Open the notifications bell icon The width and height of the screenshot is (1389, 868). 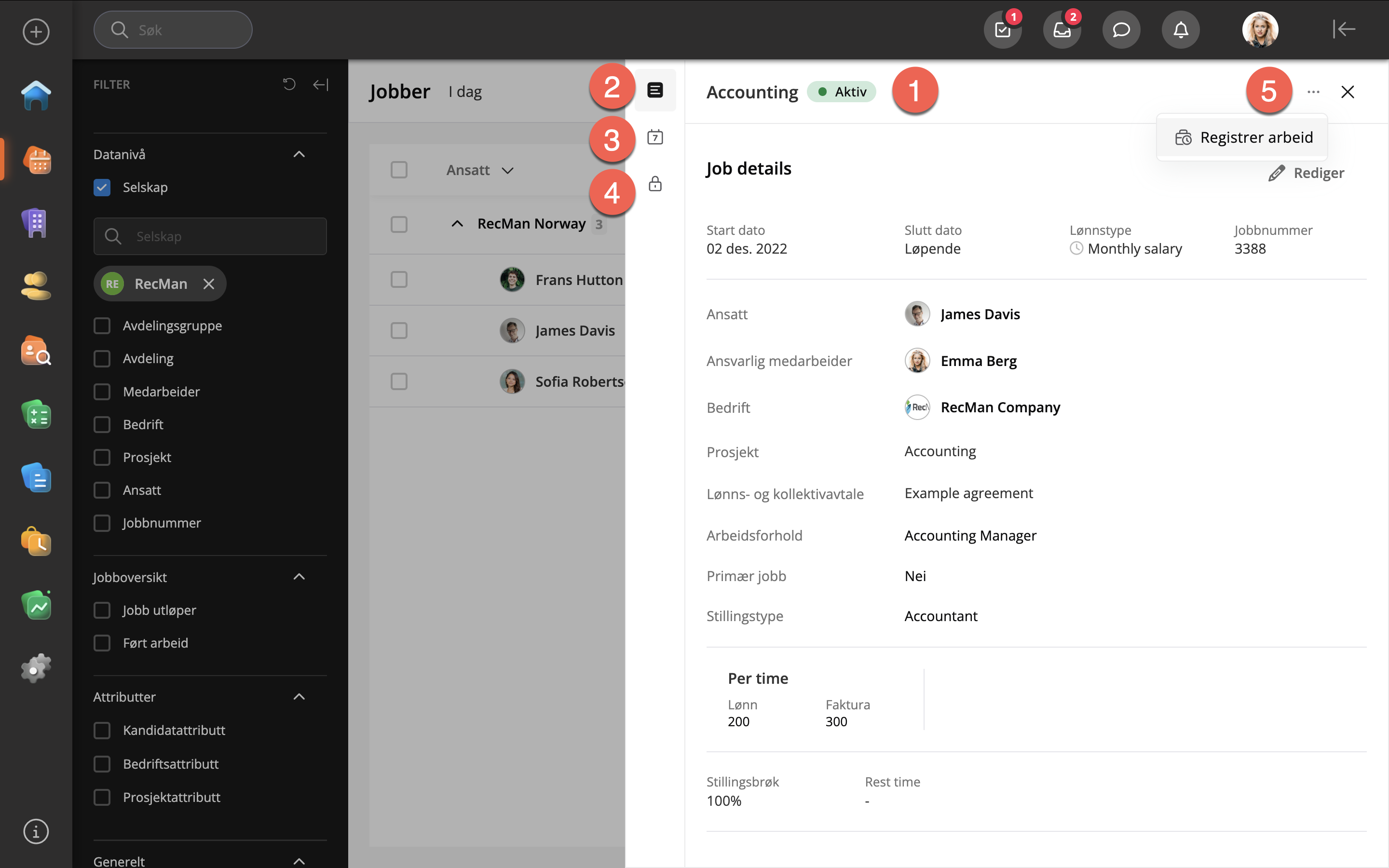pos(1181,29)
